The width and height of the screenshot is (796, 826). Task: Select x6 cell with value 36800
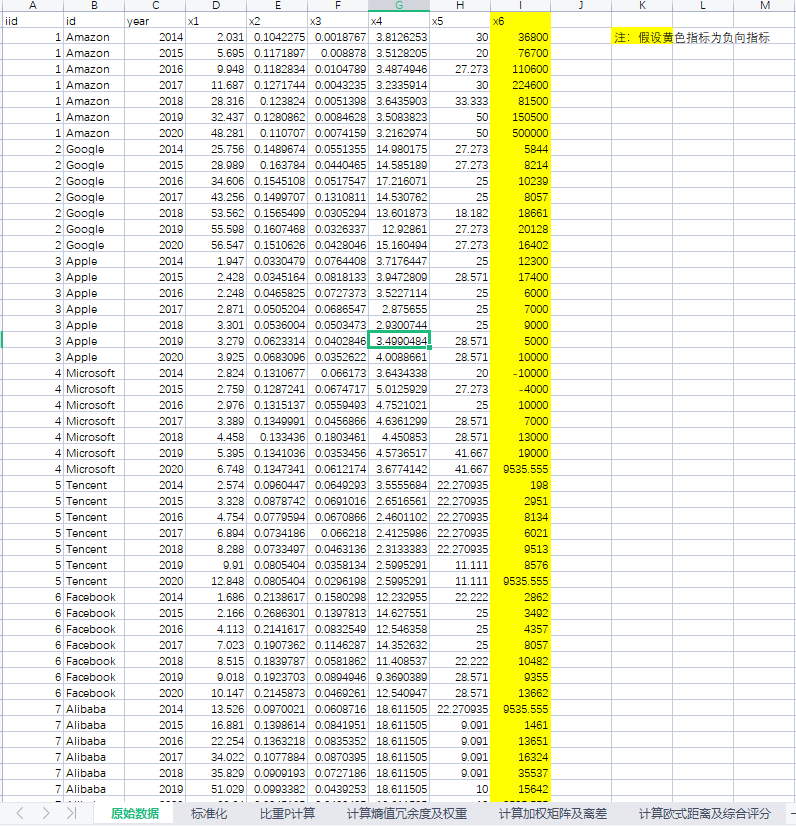click(x=520, y=37)
